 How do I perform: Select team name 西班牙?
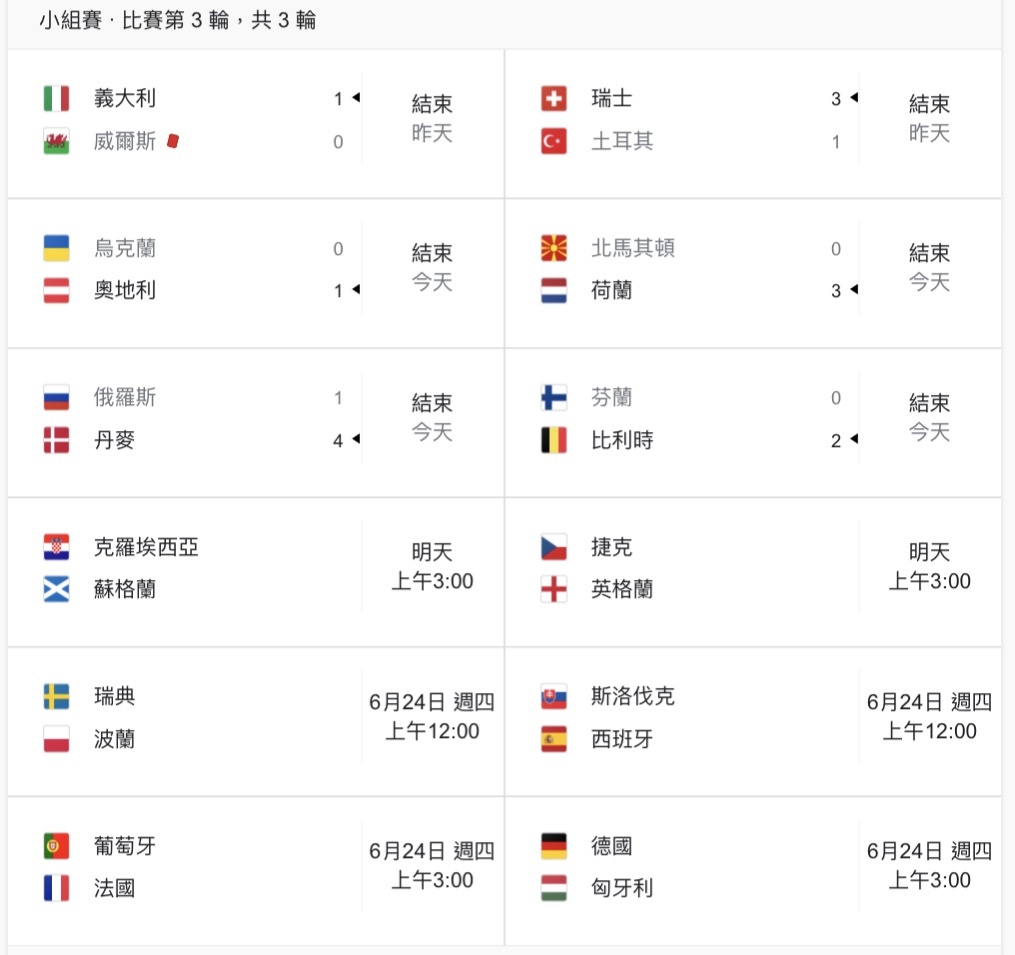tap(621, 739)
